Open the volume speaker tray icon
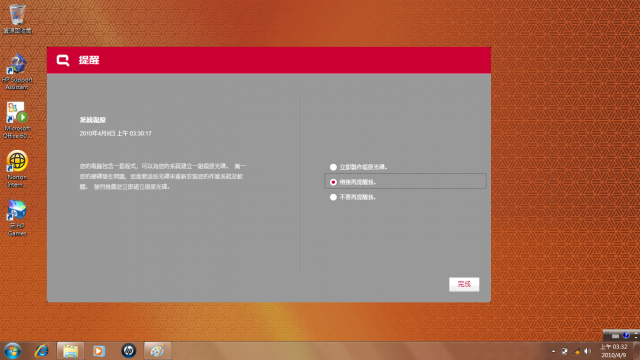 click(x=587, y=351)
